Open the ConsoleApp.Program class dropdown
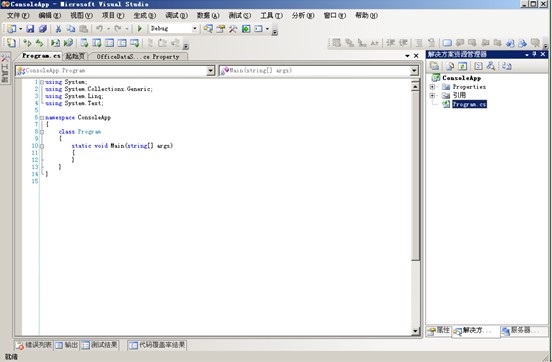The image size is (552, 362). (x=210, y=71)
